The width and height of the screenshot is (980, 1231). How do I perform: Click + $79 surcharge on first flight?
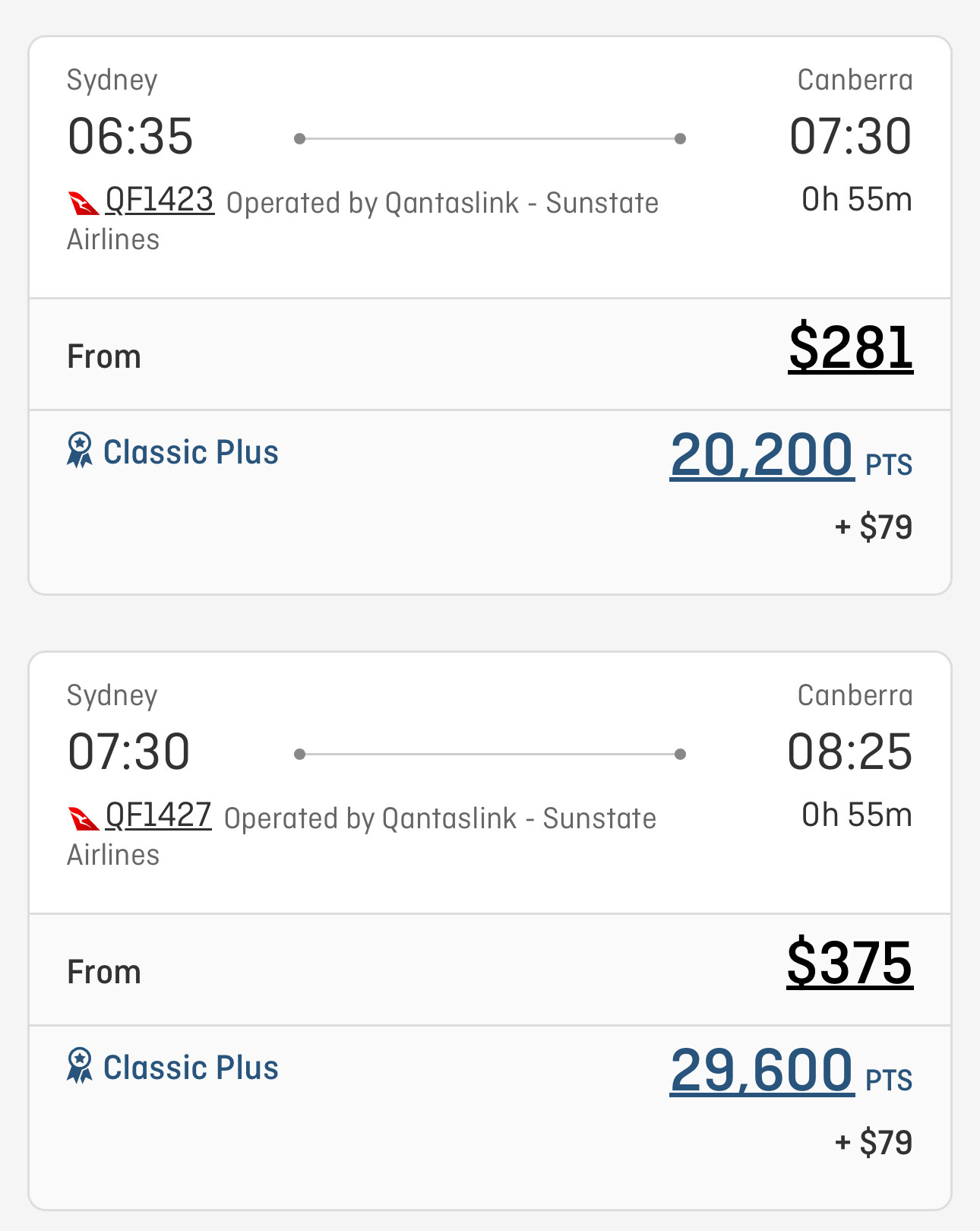coord(873,527)
